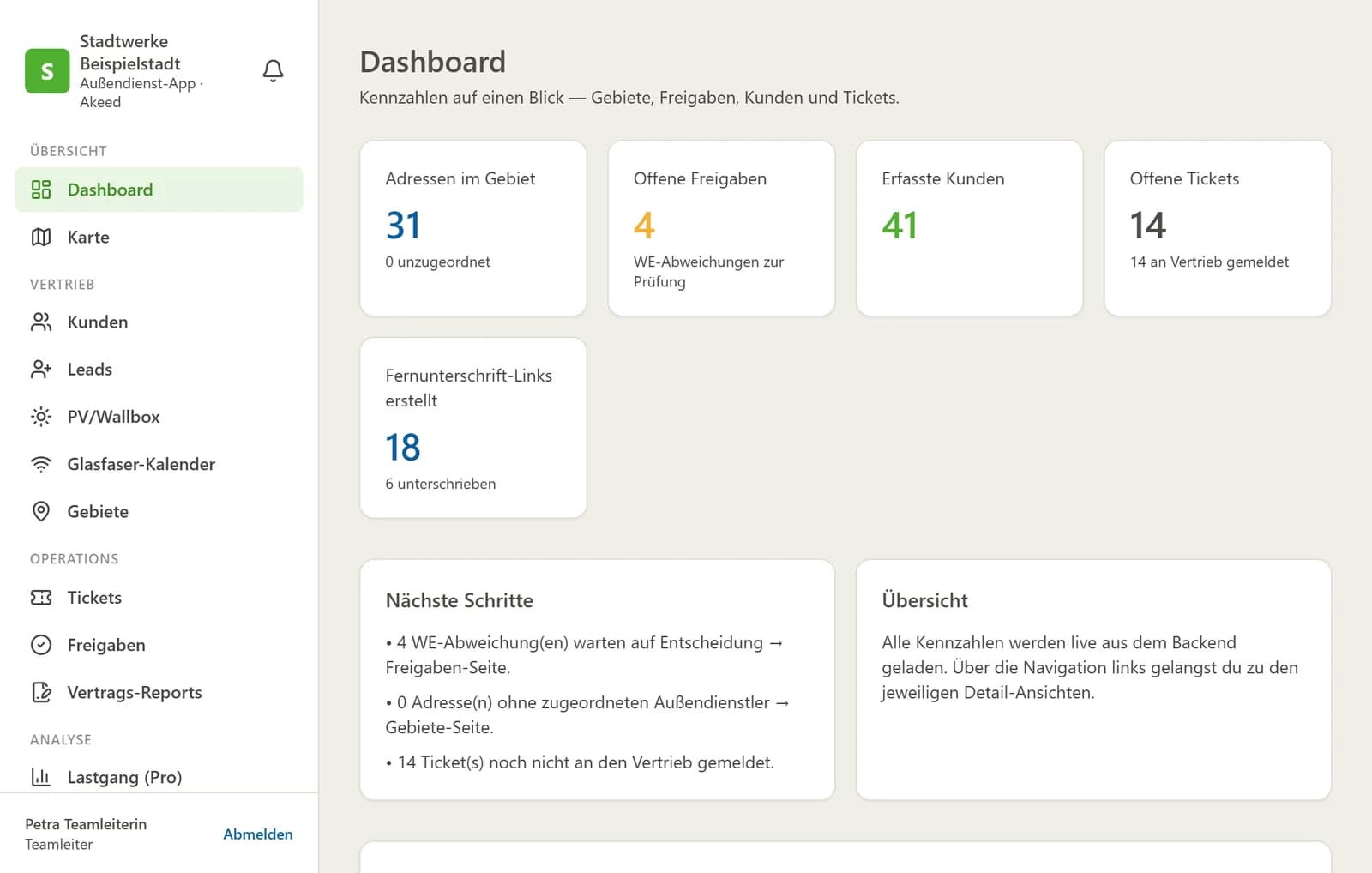Click the Vertrags-Reports document icon
The image size is (1372, 873).
tap(41, 692)
